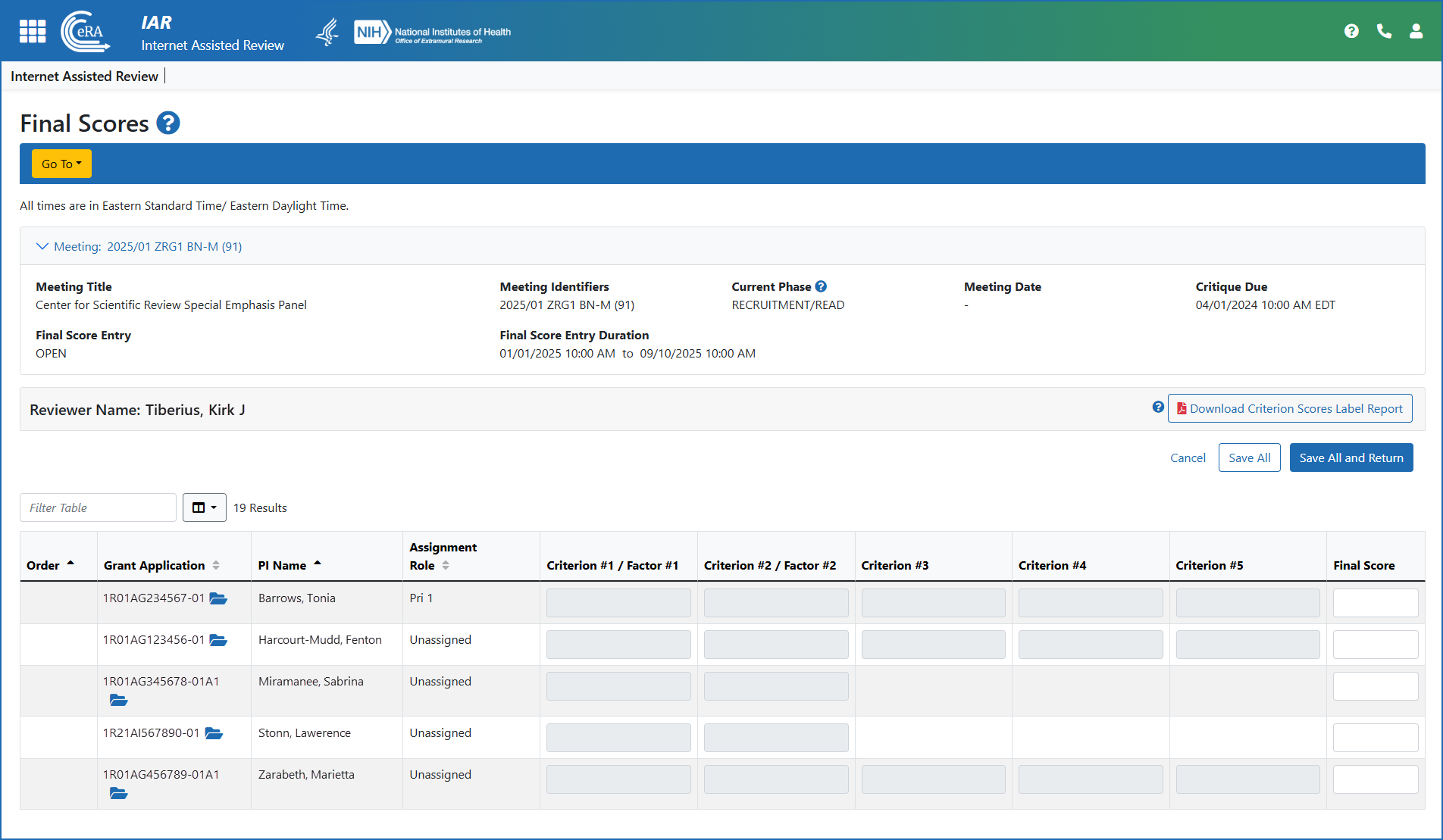Click the RECRUITMENT/READ phase value

788,305
